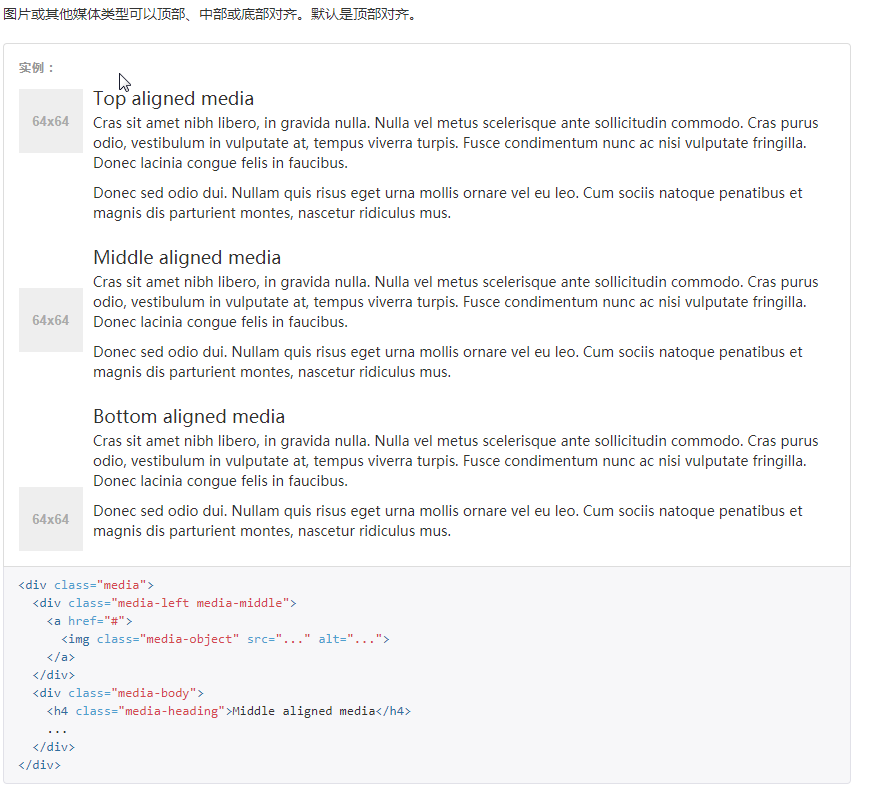Click the top 64x64 placeholder image
885x804 pixels.
tap(50, 121)
